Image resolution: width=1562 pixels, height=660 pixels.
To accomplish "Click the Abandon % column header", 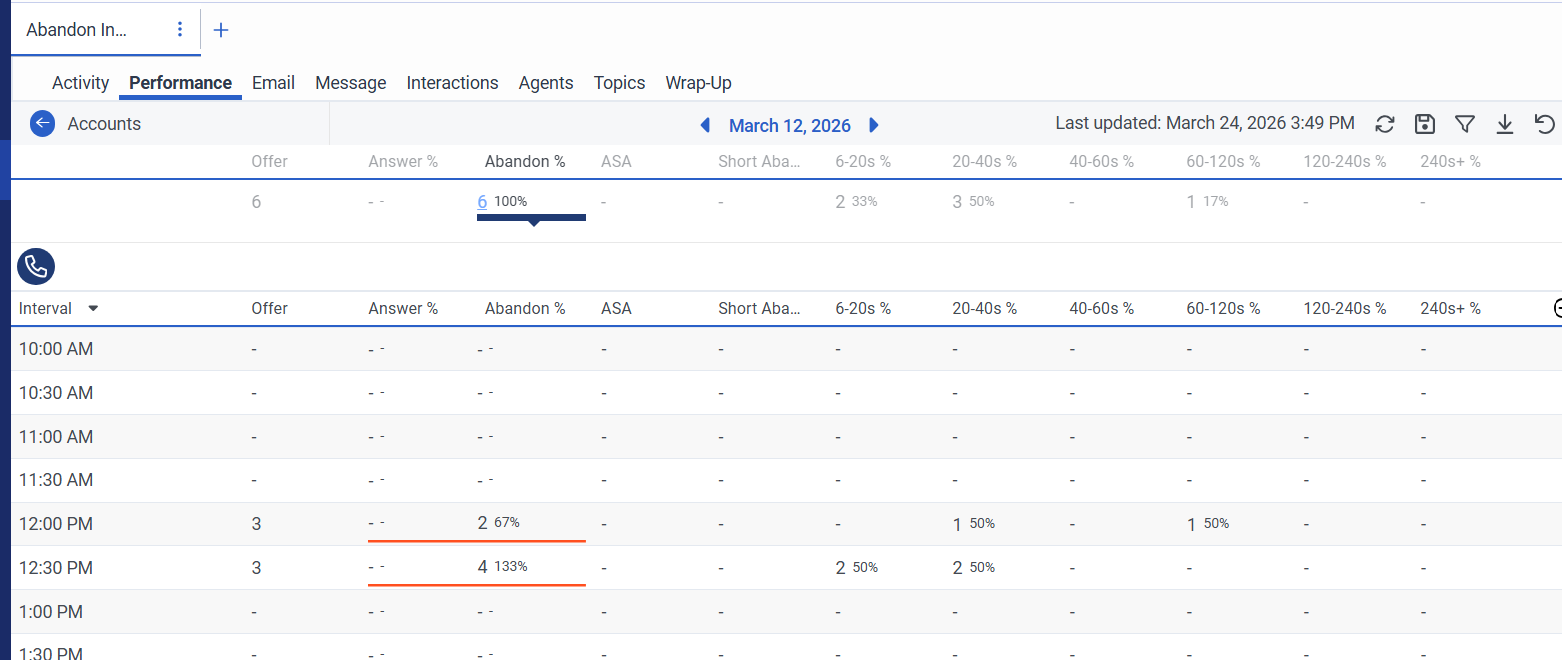I will click(x=525, y=308).
